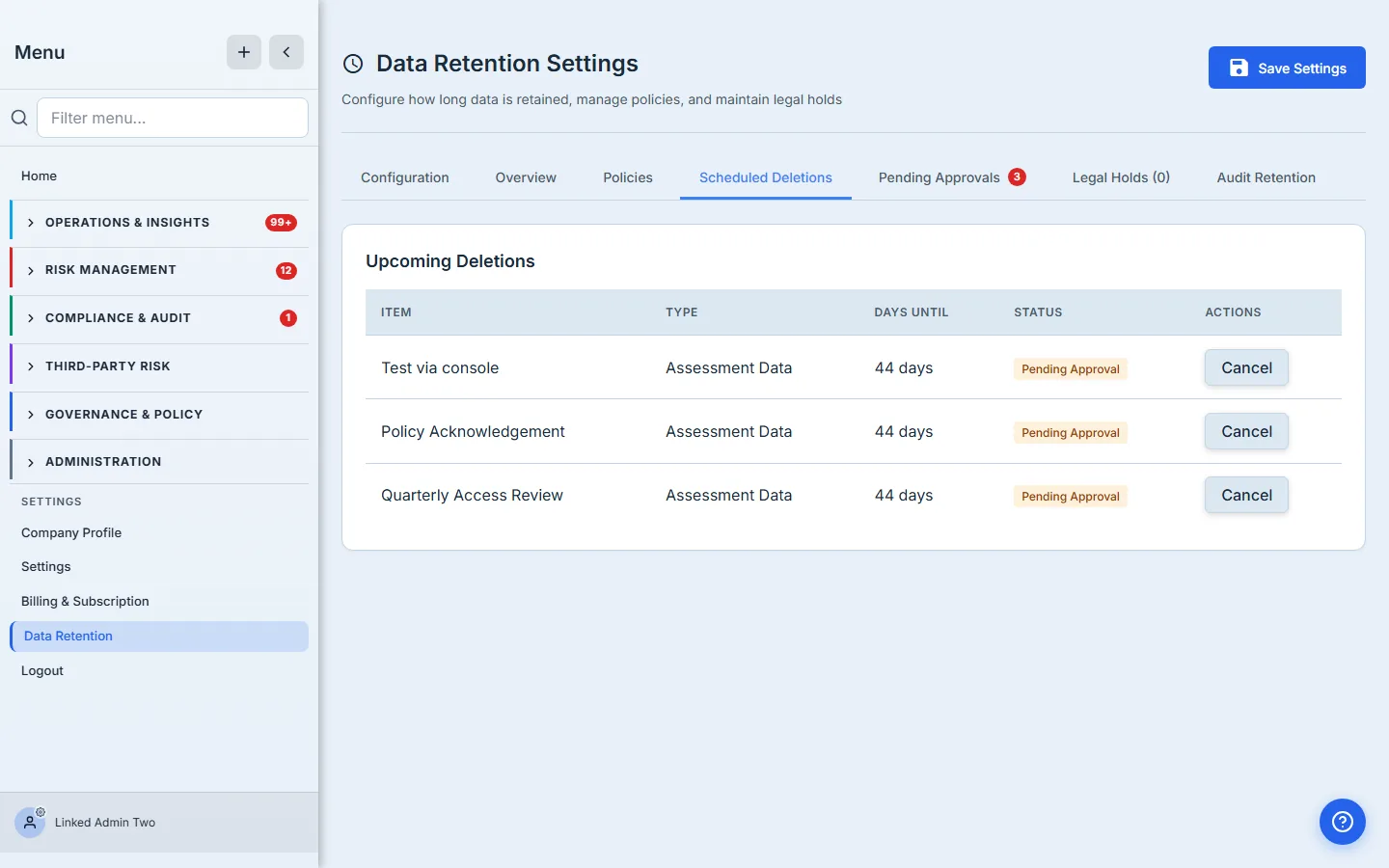Expand the Governance & Policy section
Screen dimensions: 1389x868
(160, 415)
